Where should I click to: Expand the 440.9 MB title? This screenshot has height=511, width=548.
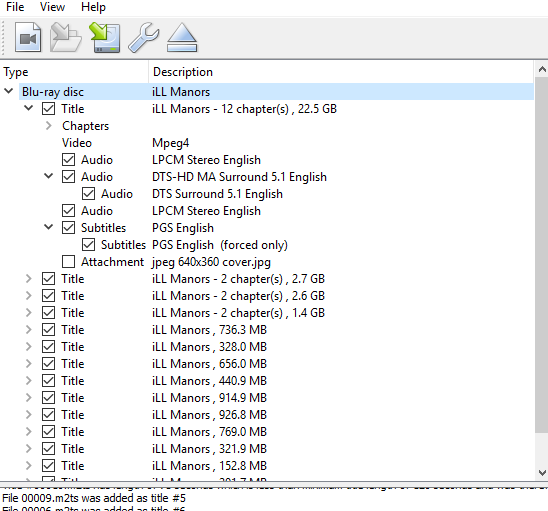coord(29,381)
